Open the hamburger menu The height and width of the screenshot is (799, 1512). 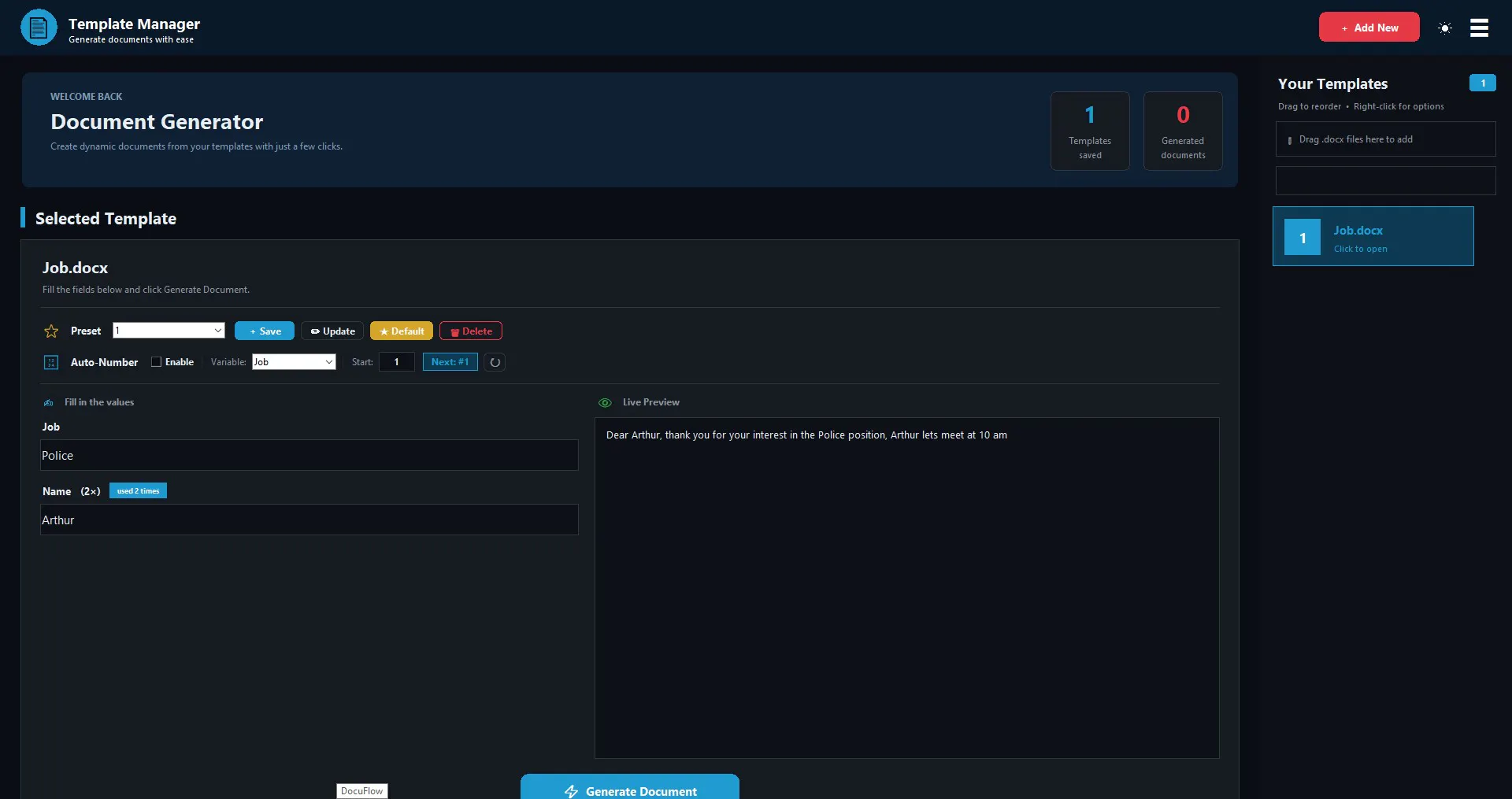pos(1479,28)
